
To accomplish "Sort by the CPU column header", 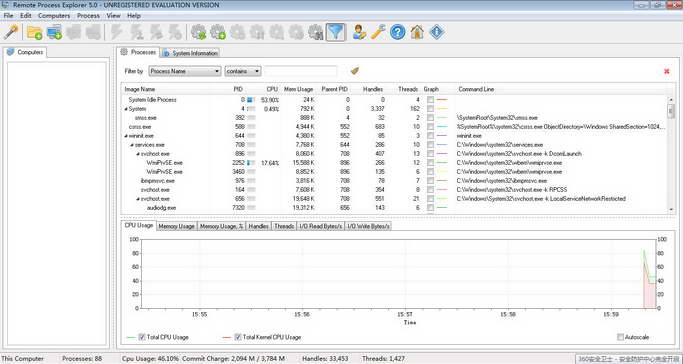I will point(272,89).
